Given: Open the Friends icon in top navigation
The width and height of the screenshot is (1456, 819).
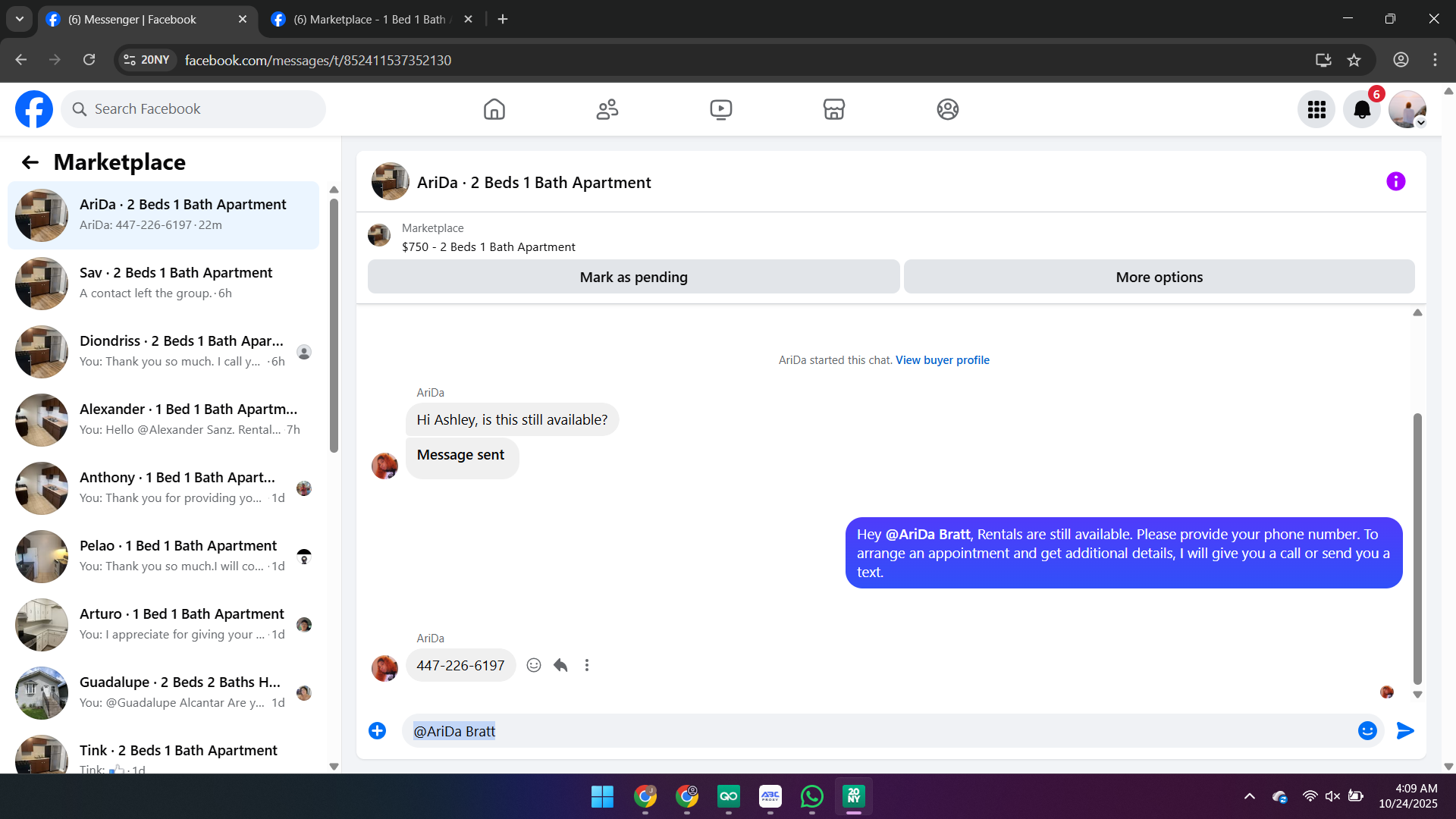Looking at the screenshot, I should click(607, 109).
